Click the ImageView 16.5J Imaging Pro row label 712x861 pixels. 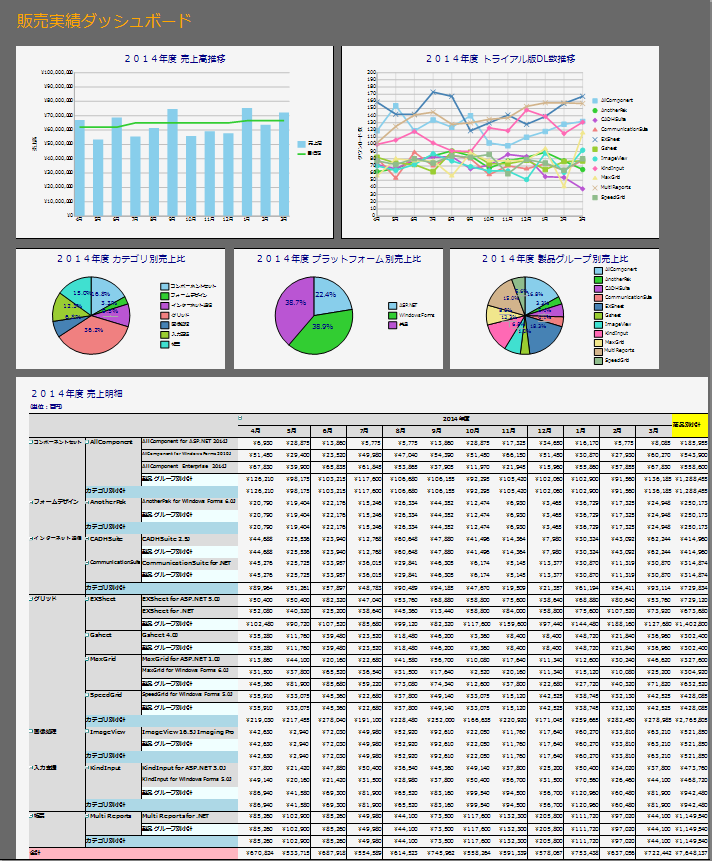(x=188, y=732)
